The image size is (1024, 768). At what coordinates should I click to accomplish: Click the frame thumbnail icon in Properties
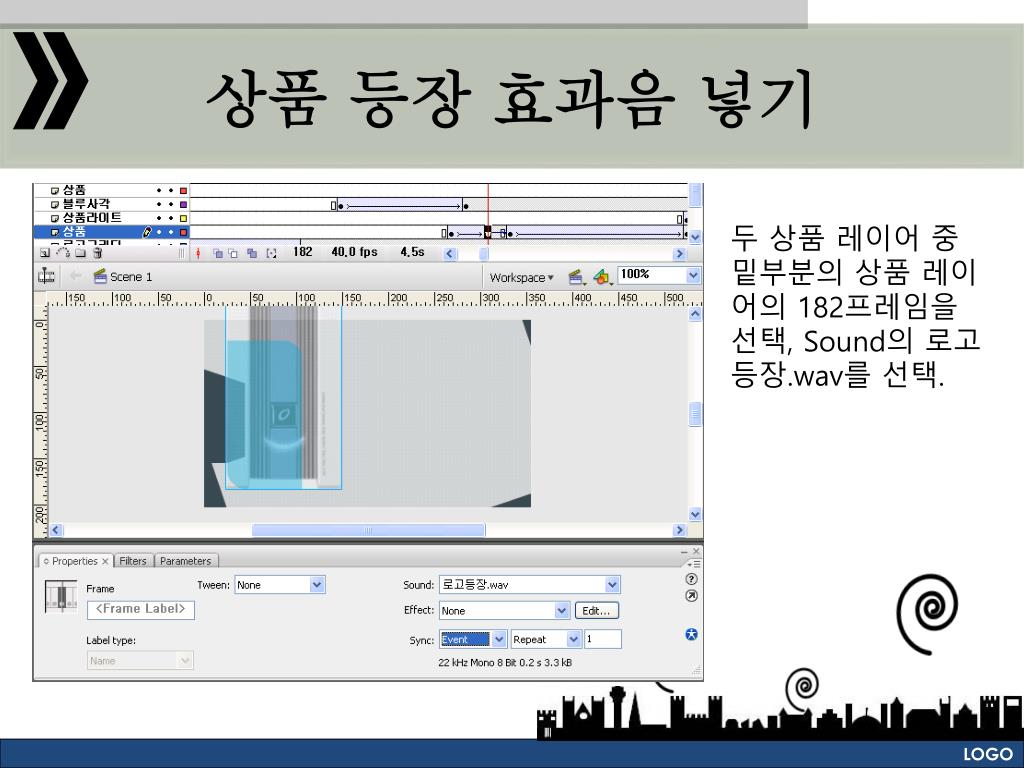click(61, 596)
